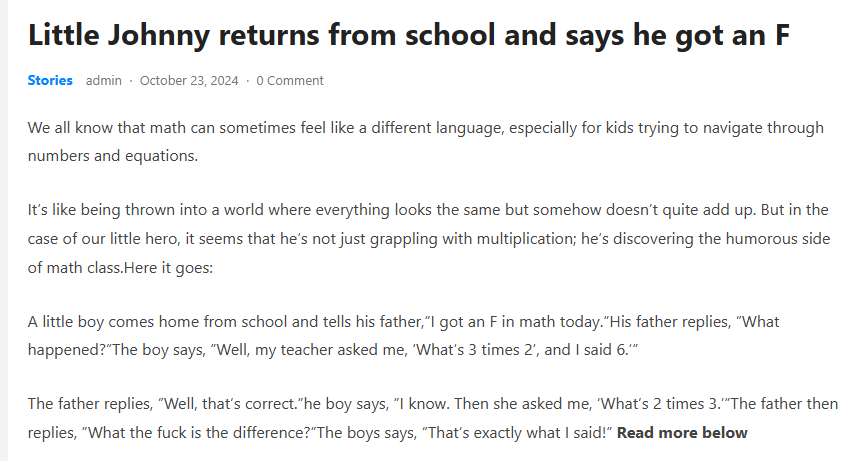Click the phrase 'numbers and equations'
Viewport: 867px width, 461px height.
point(113,157)
